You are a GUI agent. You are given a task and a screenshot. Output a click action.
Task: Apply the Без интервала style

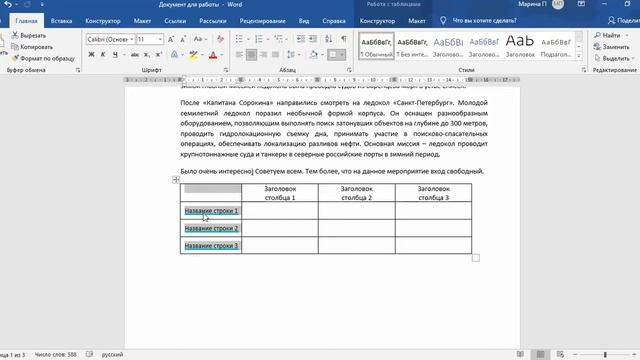[x=412, y=46]
